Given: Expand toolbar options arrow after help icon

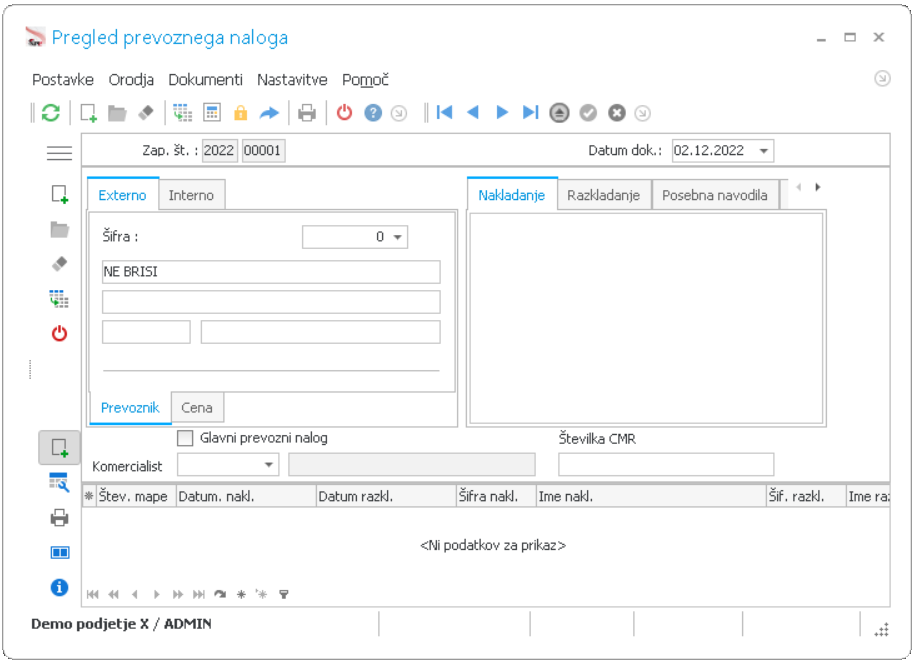Looking at the screenshot, I should (399, 113).
